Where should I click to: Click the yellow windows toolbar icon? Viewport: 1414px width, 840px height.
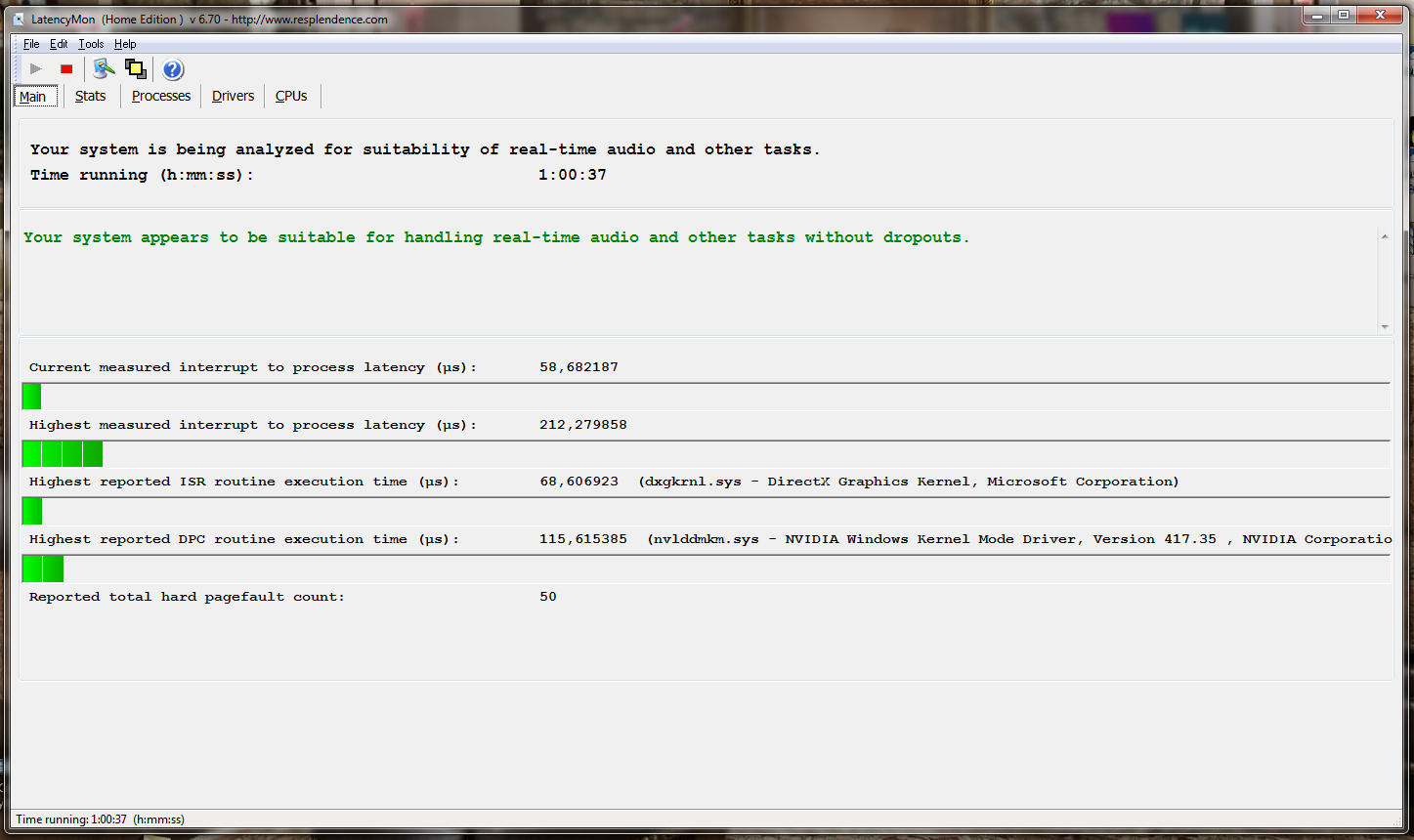tap(136, 68)
